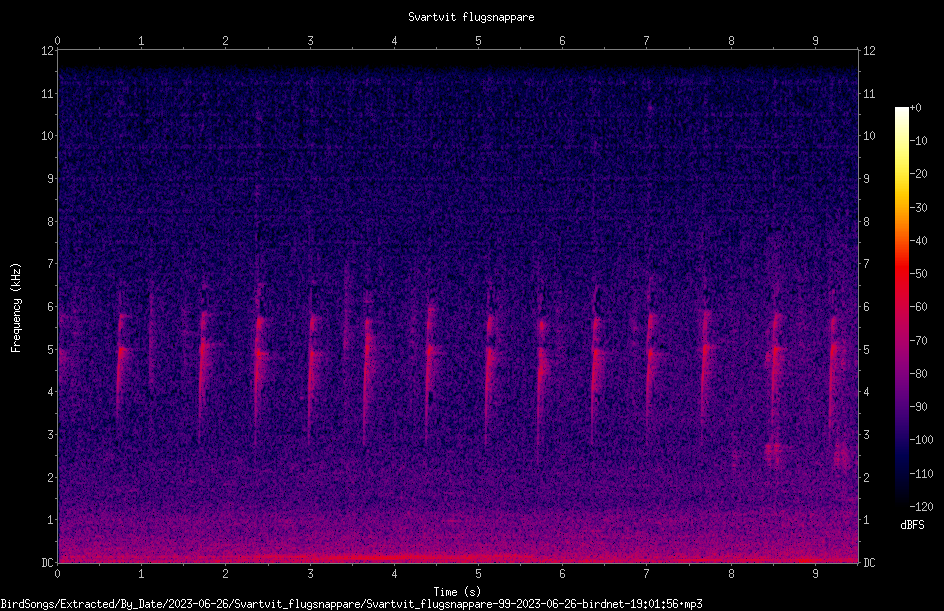Click the 'Frequency (kHz)' axis label
Image resolution: width=944 pixels, height=611 pixels.
pos(16,308)
